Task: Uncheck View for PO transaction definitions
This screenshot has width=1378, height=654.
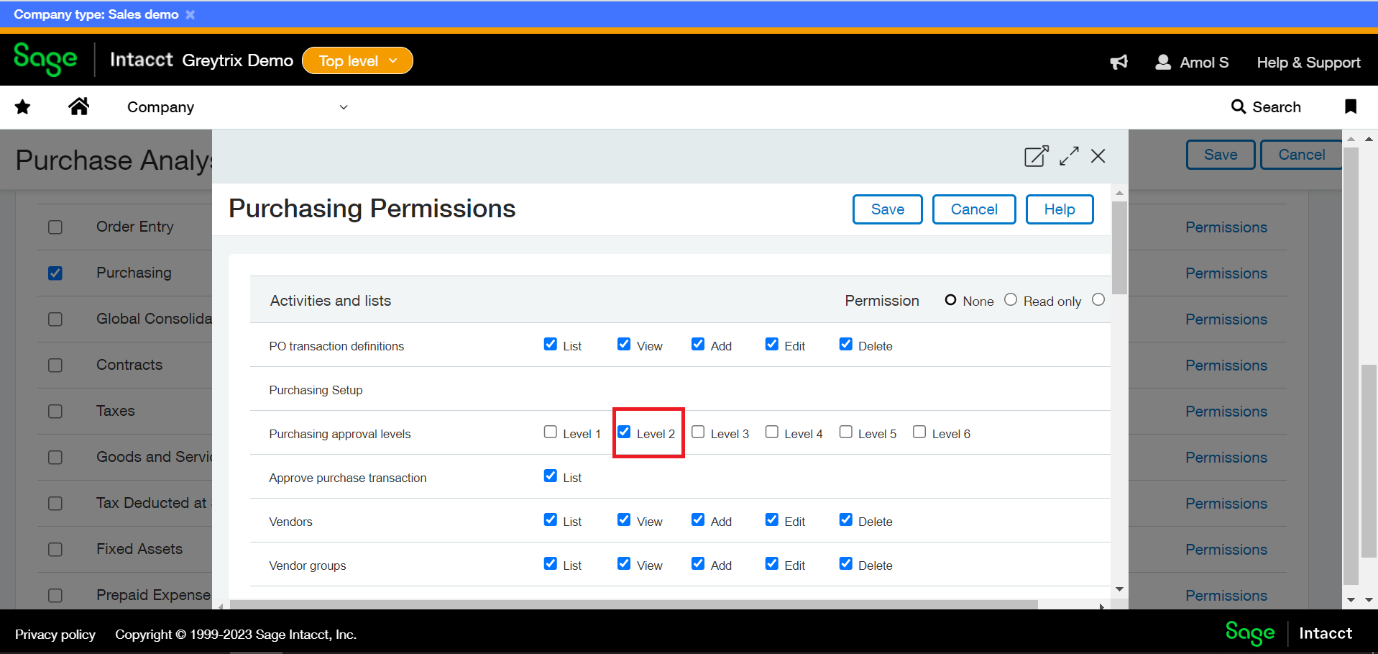Action: pos(624,344)
